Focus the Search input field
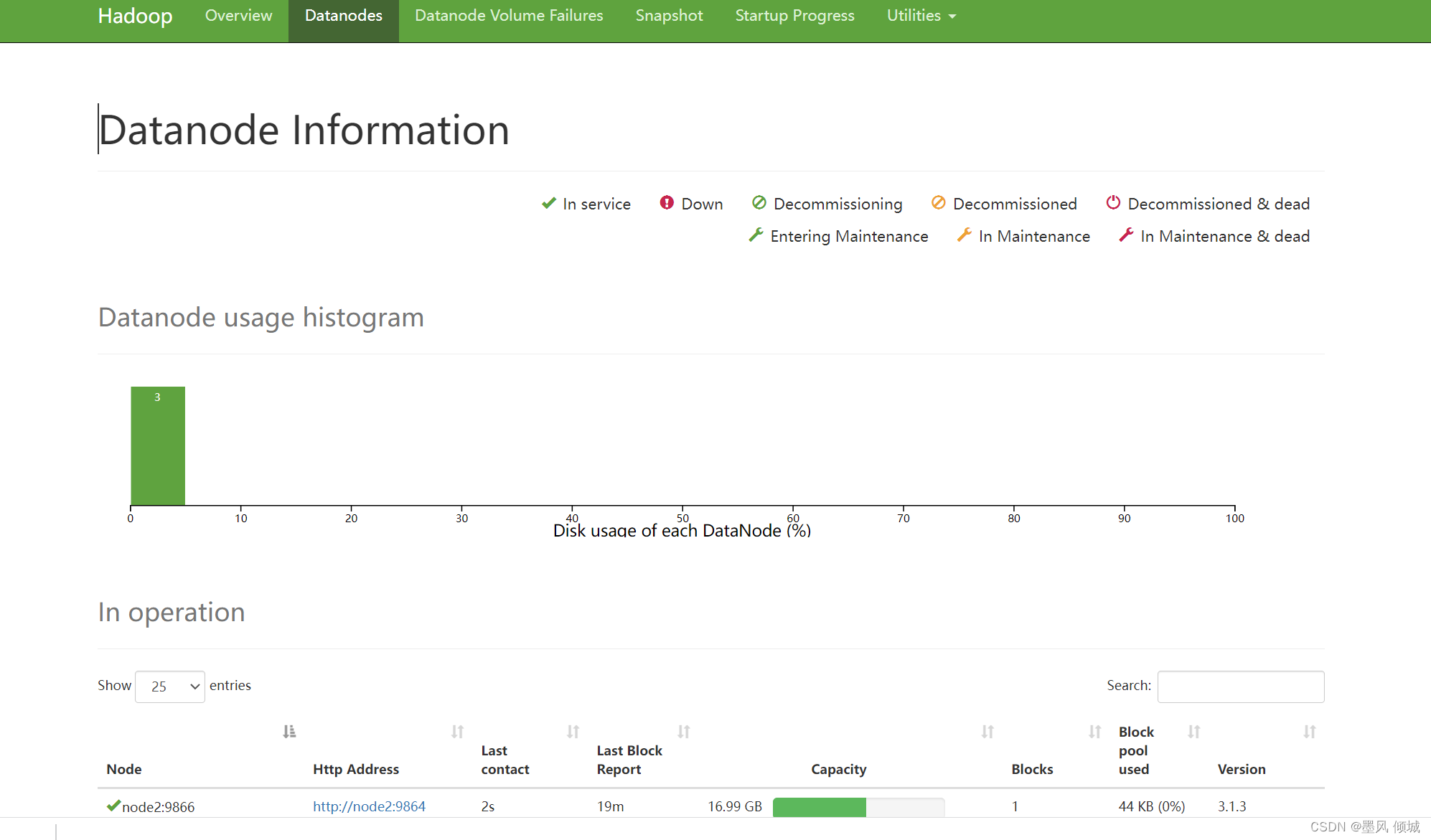Image resolution: width=1431 pixels, height=840 pixels. click(1241, 686)
